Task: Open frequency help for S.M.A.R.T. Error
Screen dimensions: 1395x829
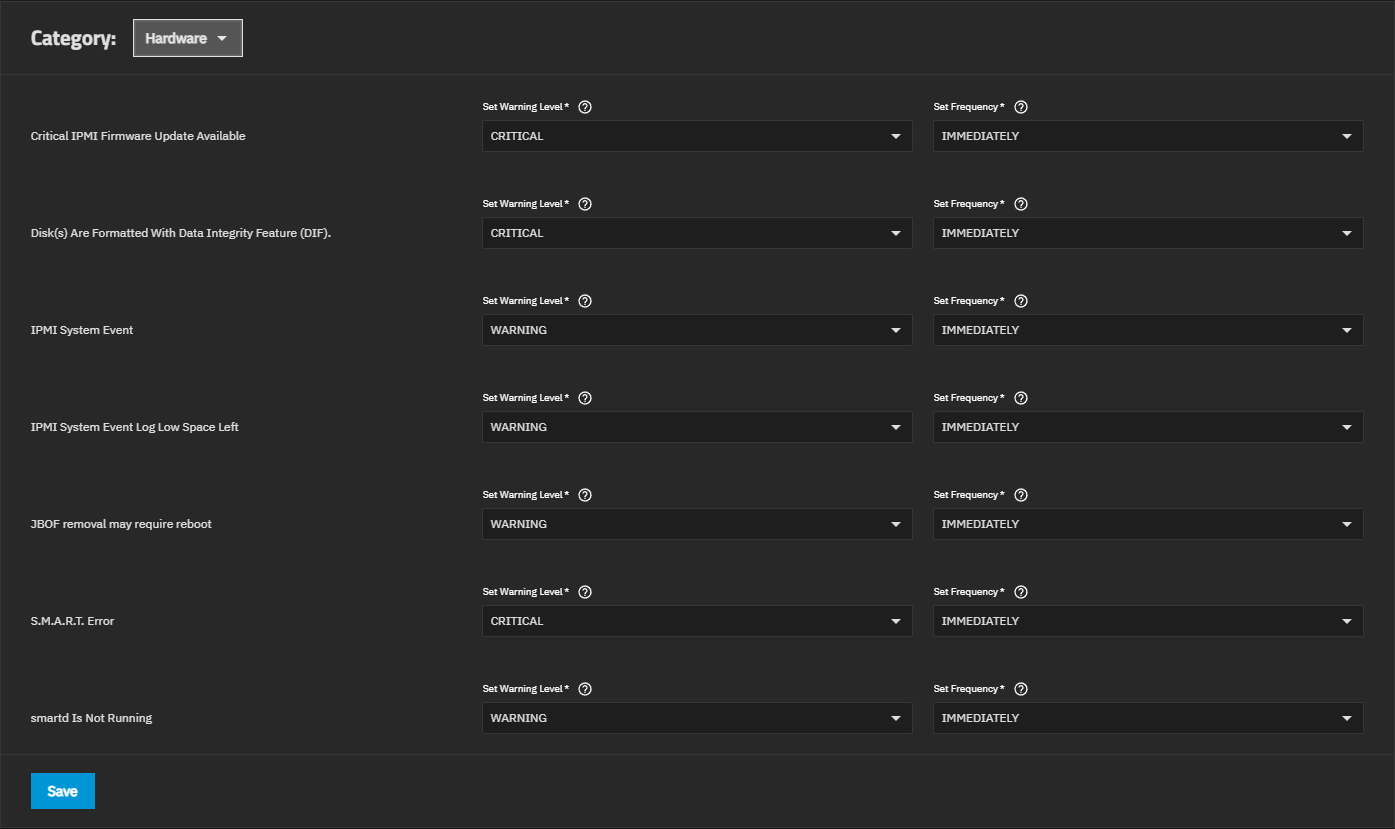Action: (1021, 592)
